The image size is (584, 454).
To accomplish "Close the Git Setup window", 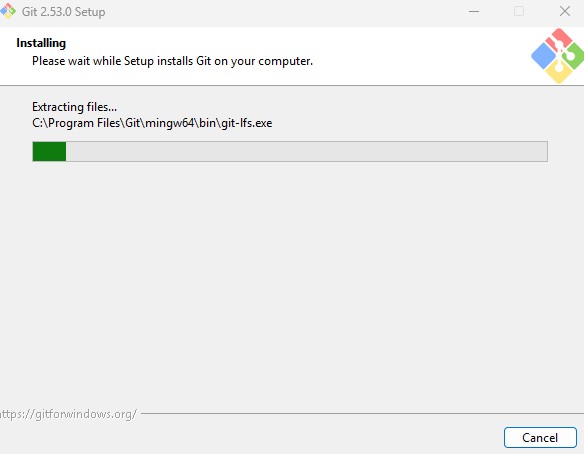I will [565, 12].
